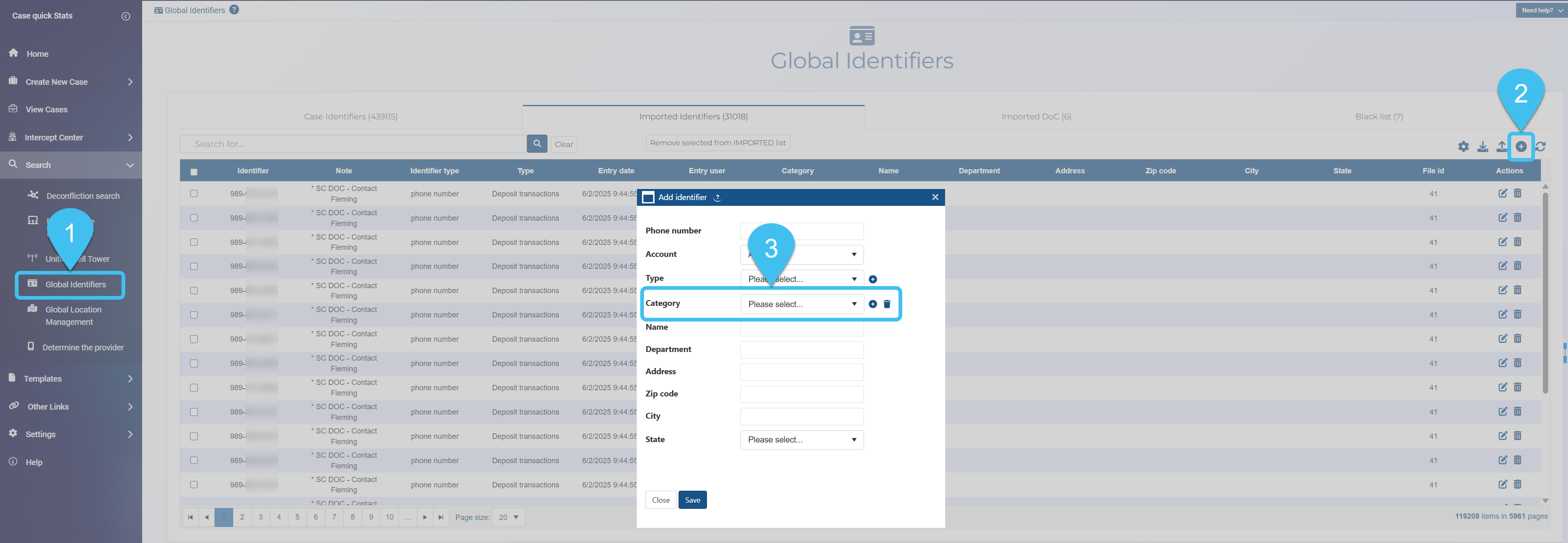
Task: Open the Page size dropdown
Action: [x=508, y=517]
